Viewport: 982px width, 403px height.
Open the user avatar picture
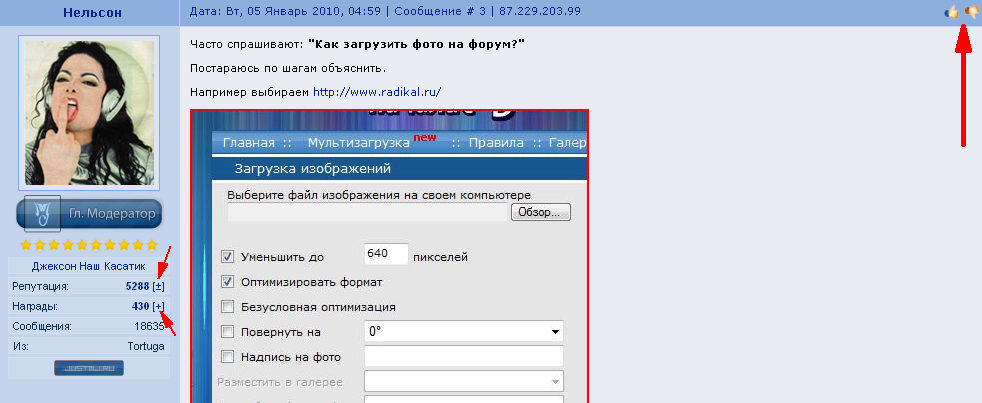tap(89, 112)
